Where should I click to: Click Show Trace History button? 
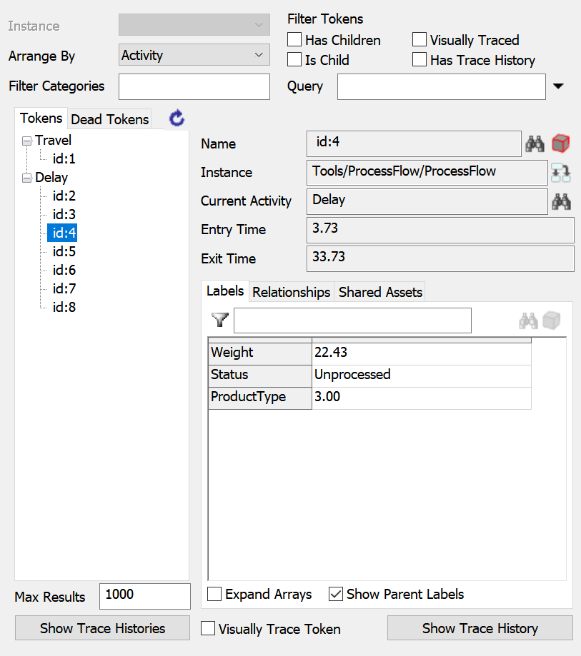[480, 628]
